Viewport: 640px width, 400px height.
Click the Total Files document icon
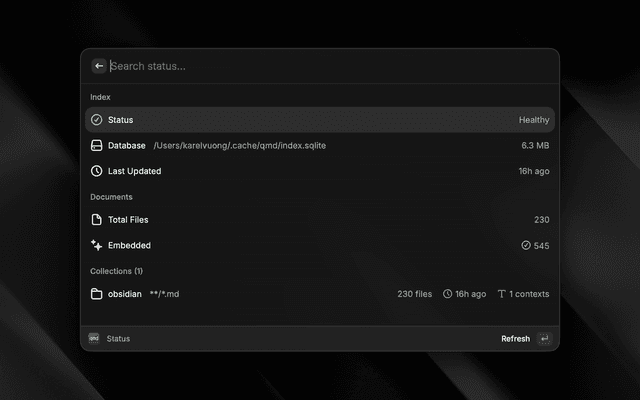tap(97, 219)
